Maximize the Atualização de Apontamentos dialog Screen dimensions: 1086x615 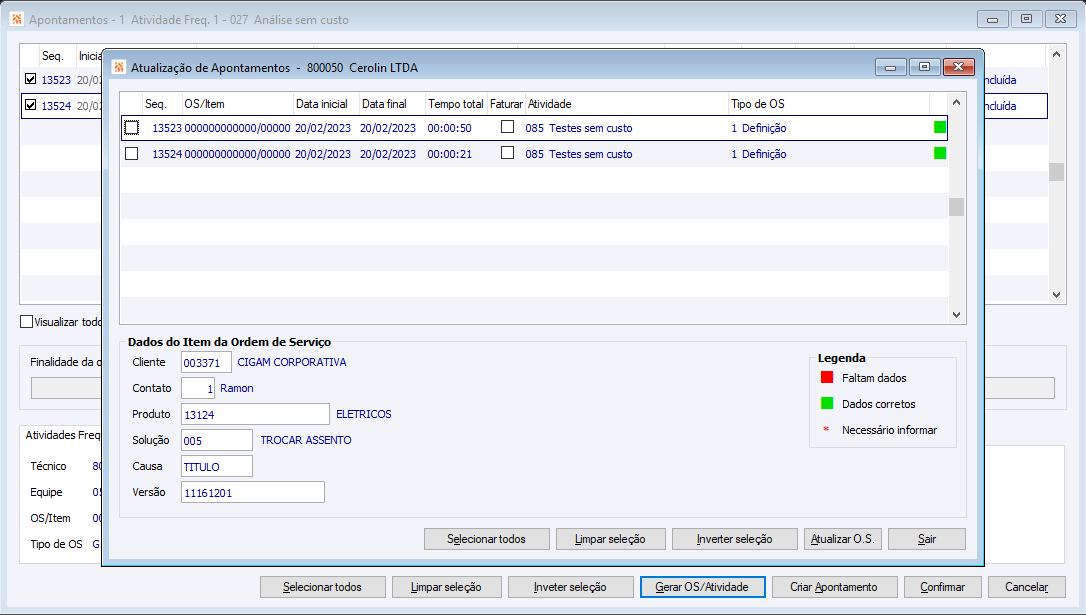point(925,66)
